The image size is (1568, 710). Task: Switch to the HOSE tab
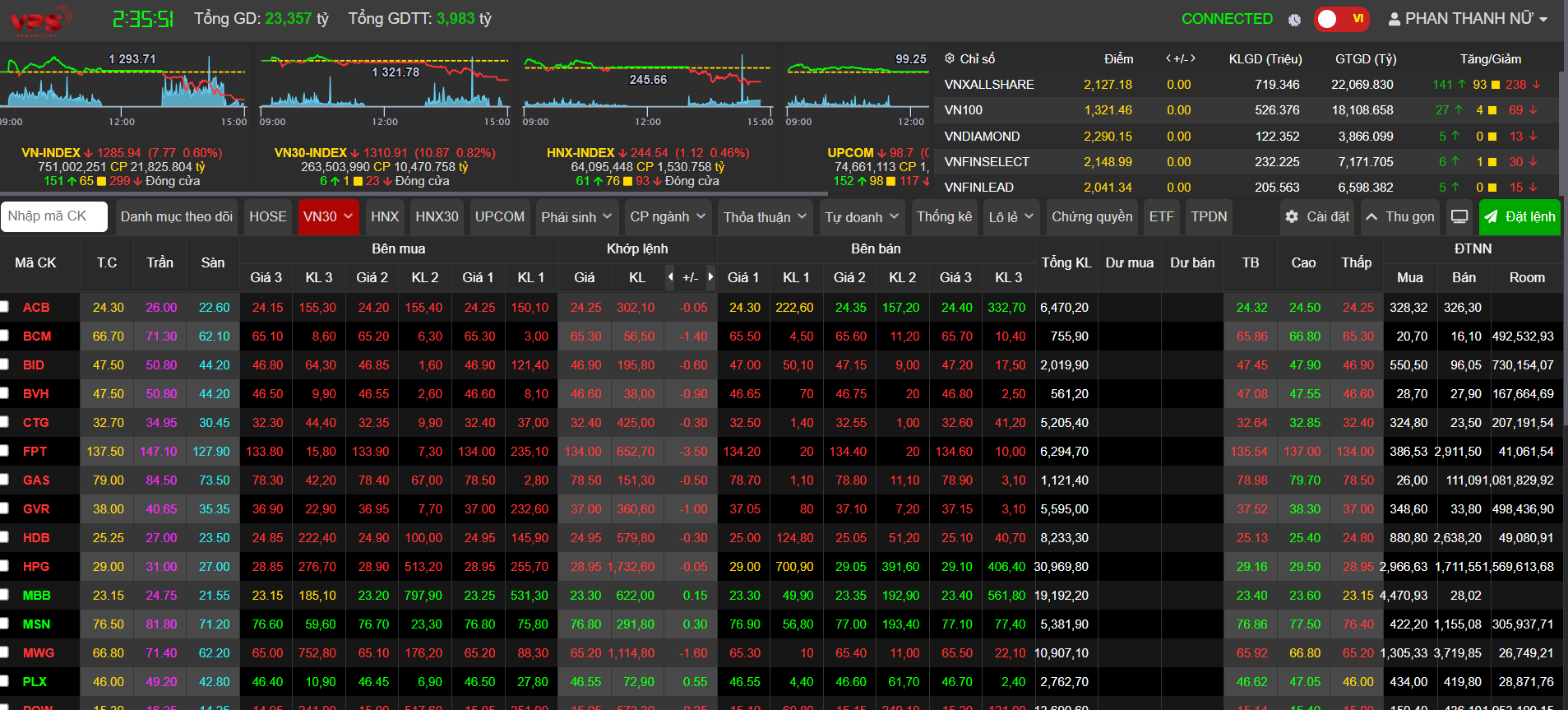(x=268, y=216)
